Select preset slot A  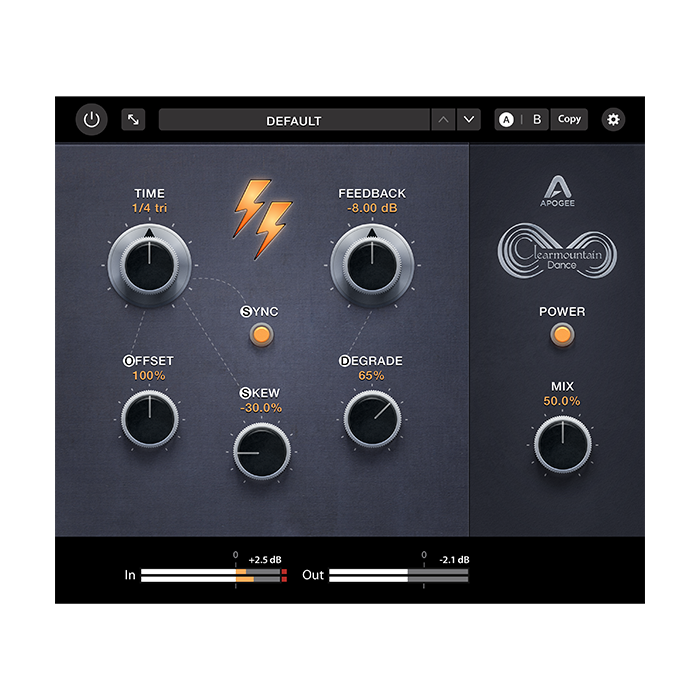[x=507, y=120]
